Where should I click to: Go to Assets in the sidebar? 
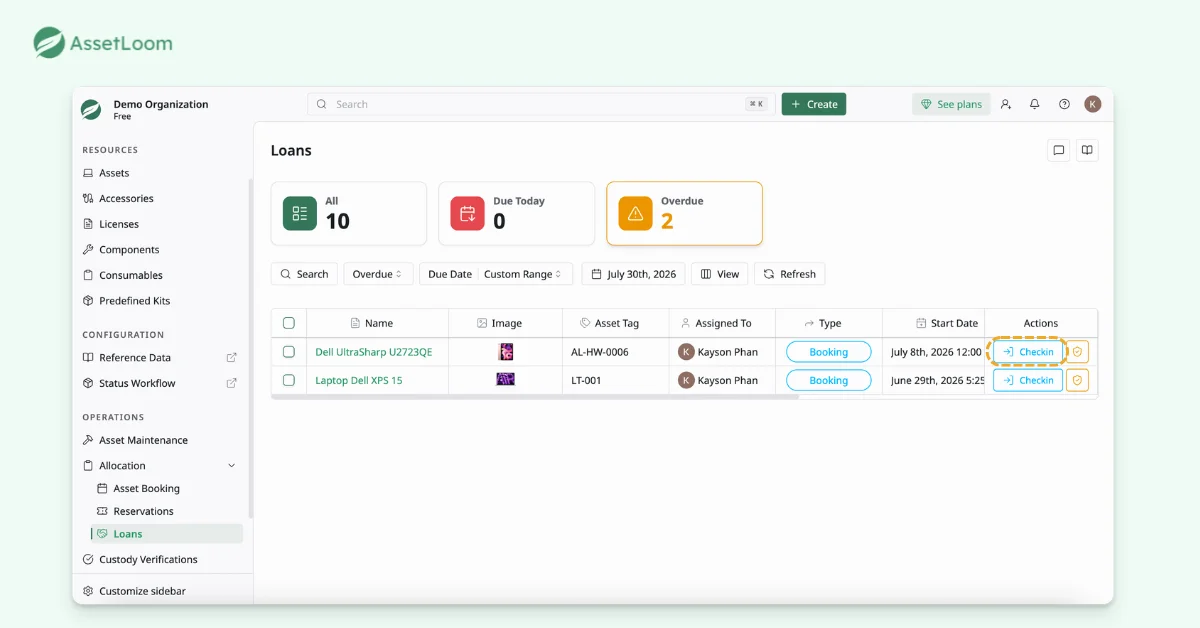click(114, 173)
